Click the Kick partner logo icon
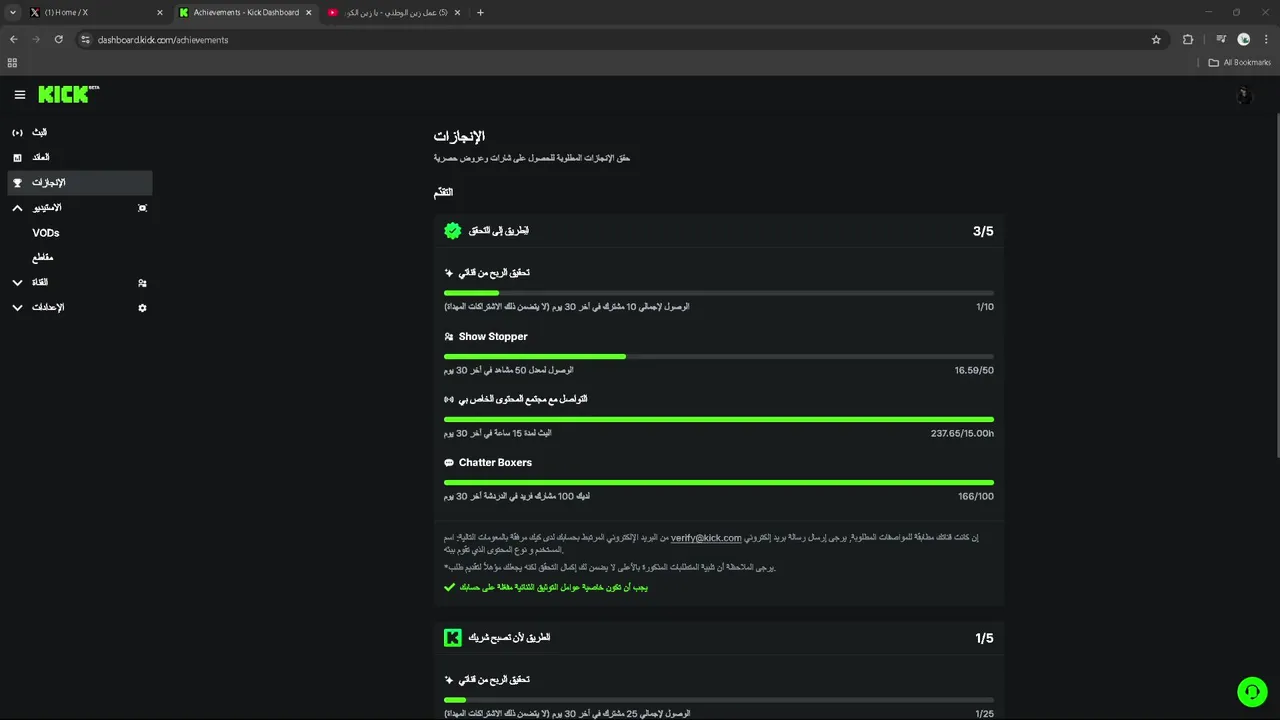This screenshot has width=1280, height=720. [453, 638]
